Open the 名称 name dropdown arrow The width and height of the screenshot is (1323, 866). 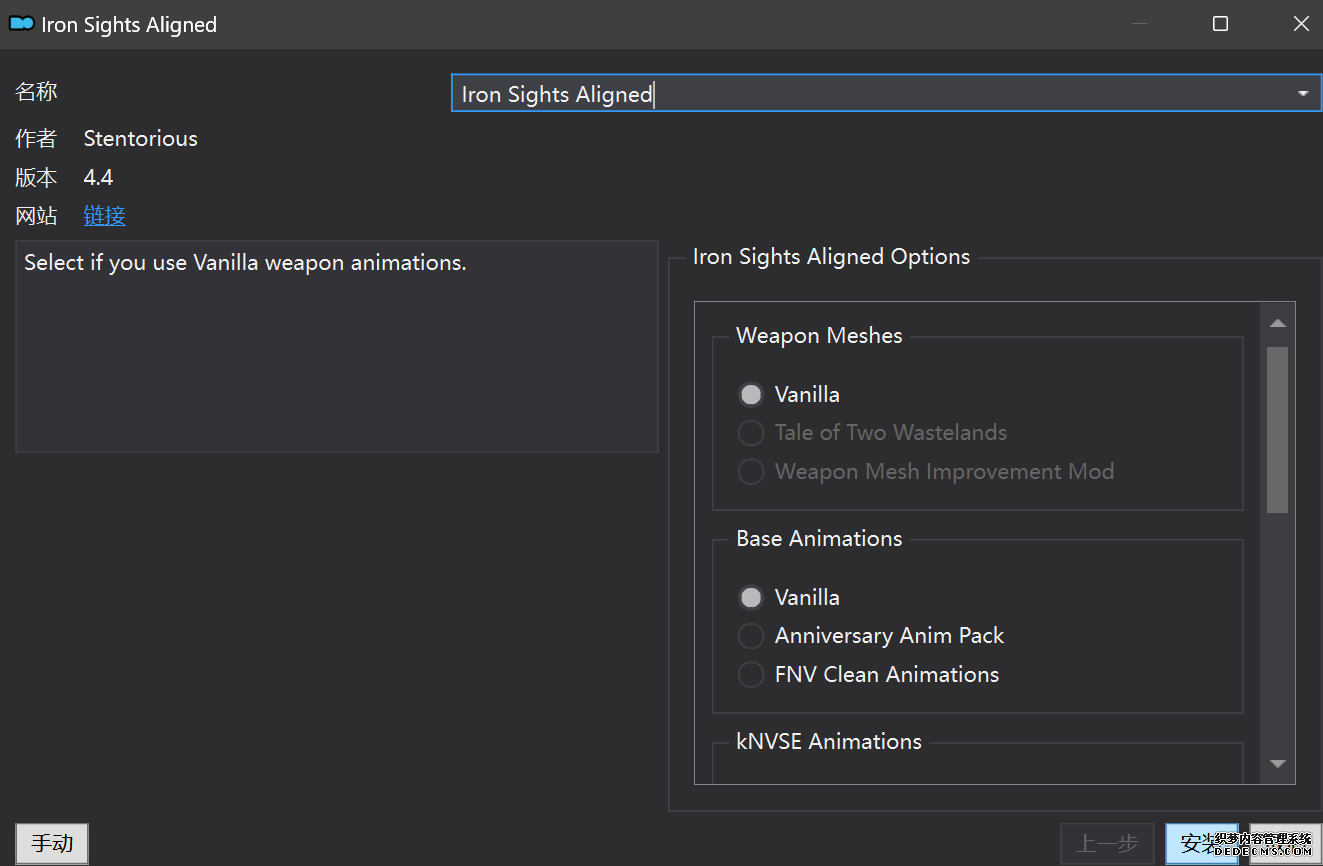pos(1302,94)
